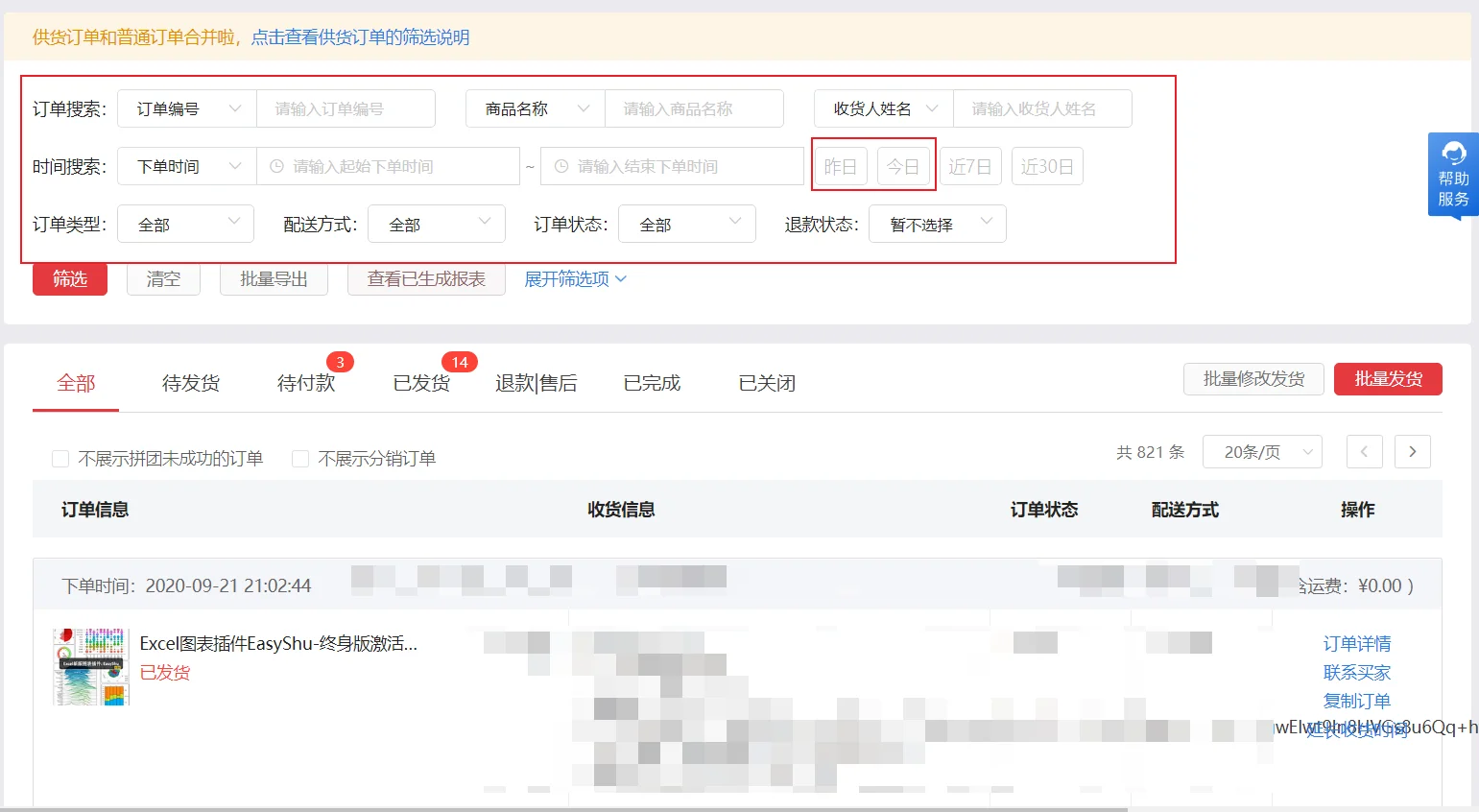1479x812 pixels.
Task: Switch to the 全部 orders tab
Action: (x=76, y=383)
